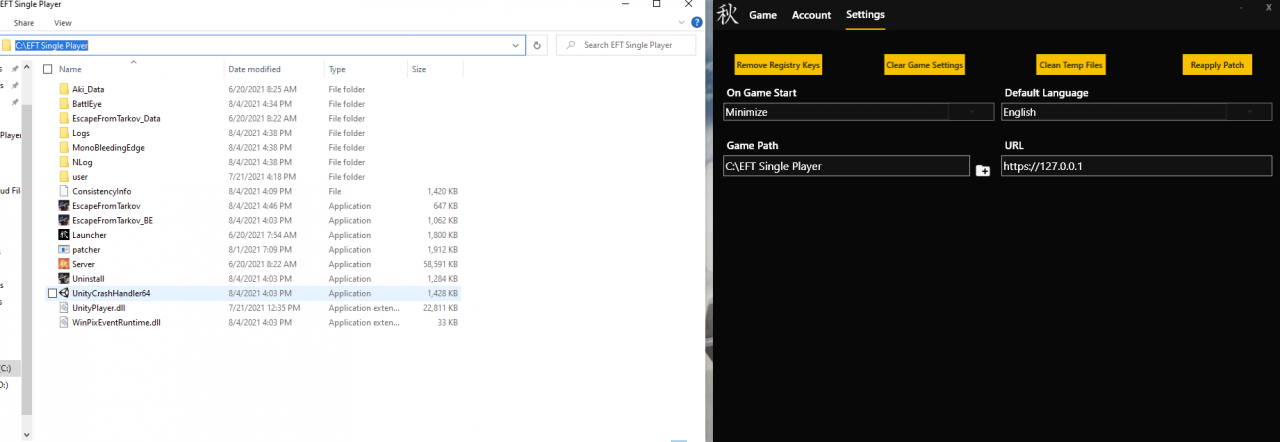1280x442 pixels.
Task: Click the BattlEye folder icon
Action: tap(64, 104)
